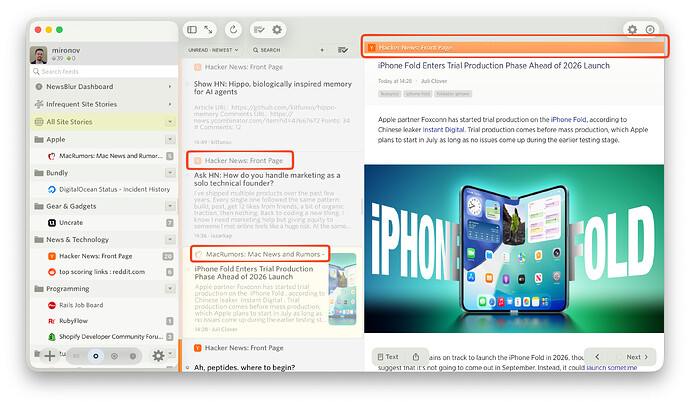Select the unread filter (highlighted circle)
690x406 pixels.
click(x=95, y=356)
